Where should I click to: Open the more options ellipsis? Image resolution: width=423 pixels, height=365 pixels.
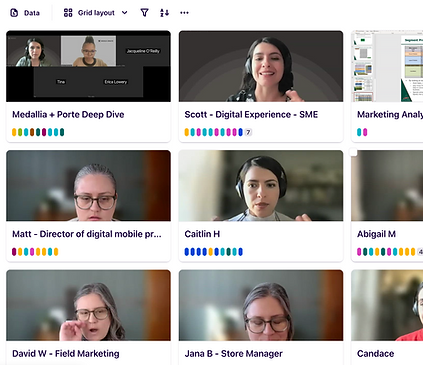[184, 13]
